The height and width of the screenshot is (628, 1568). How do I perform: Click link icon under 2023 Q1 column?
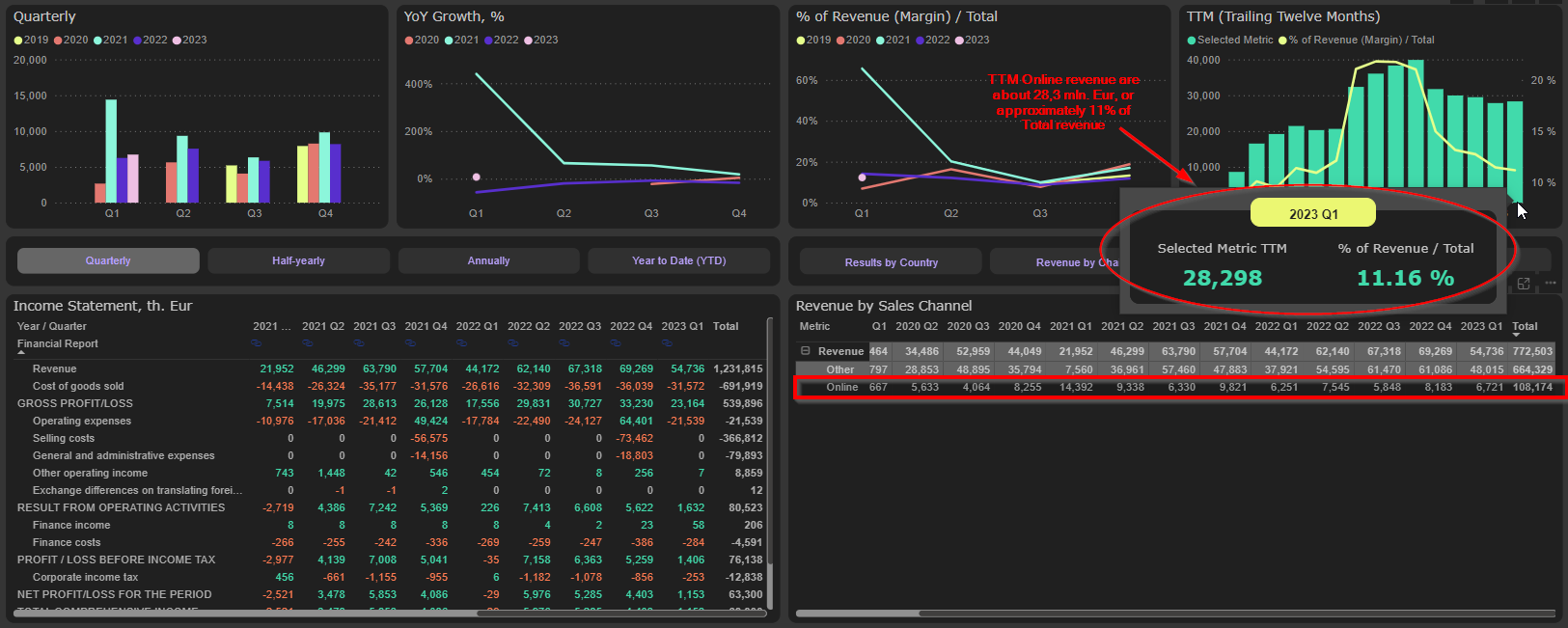pyautogui.click(x=667, y=342)
